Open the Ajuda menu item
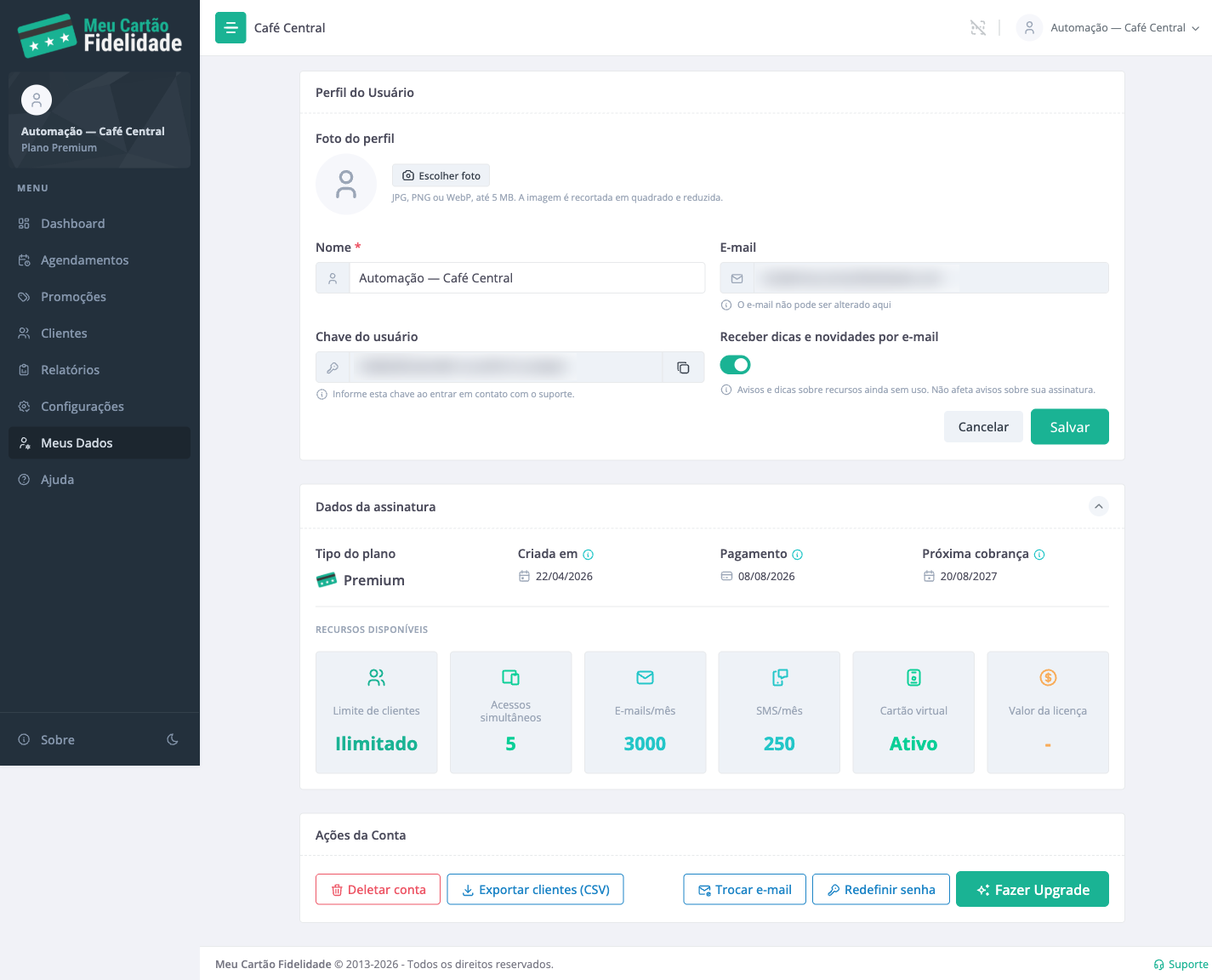 (100, 480)
